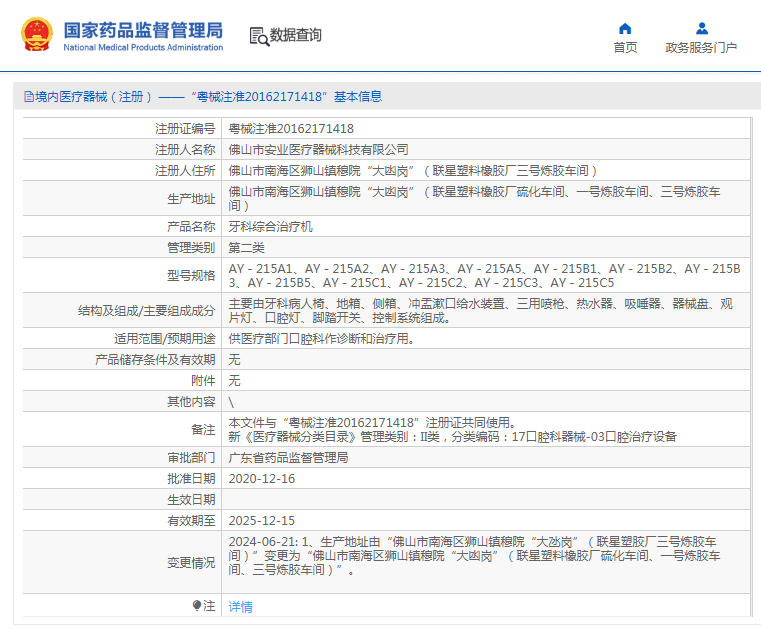The image size is (761, 630).
Task: Click 第二类 management category value
Action: (247, 248)
